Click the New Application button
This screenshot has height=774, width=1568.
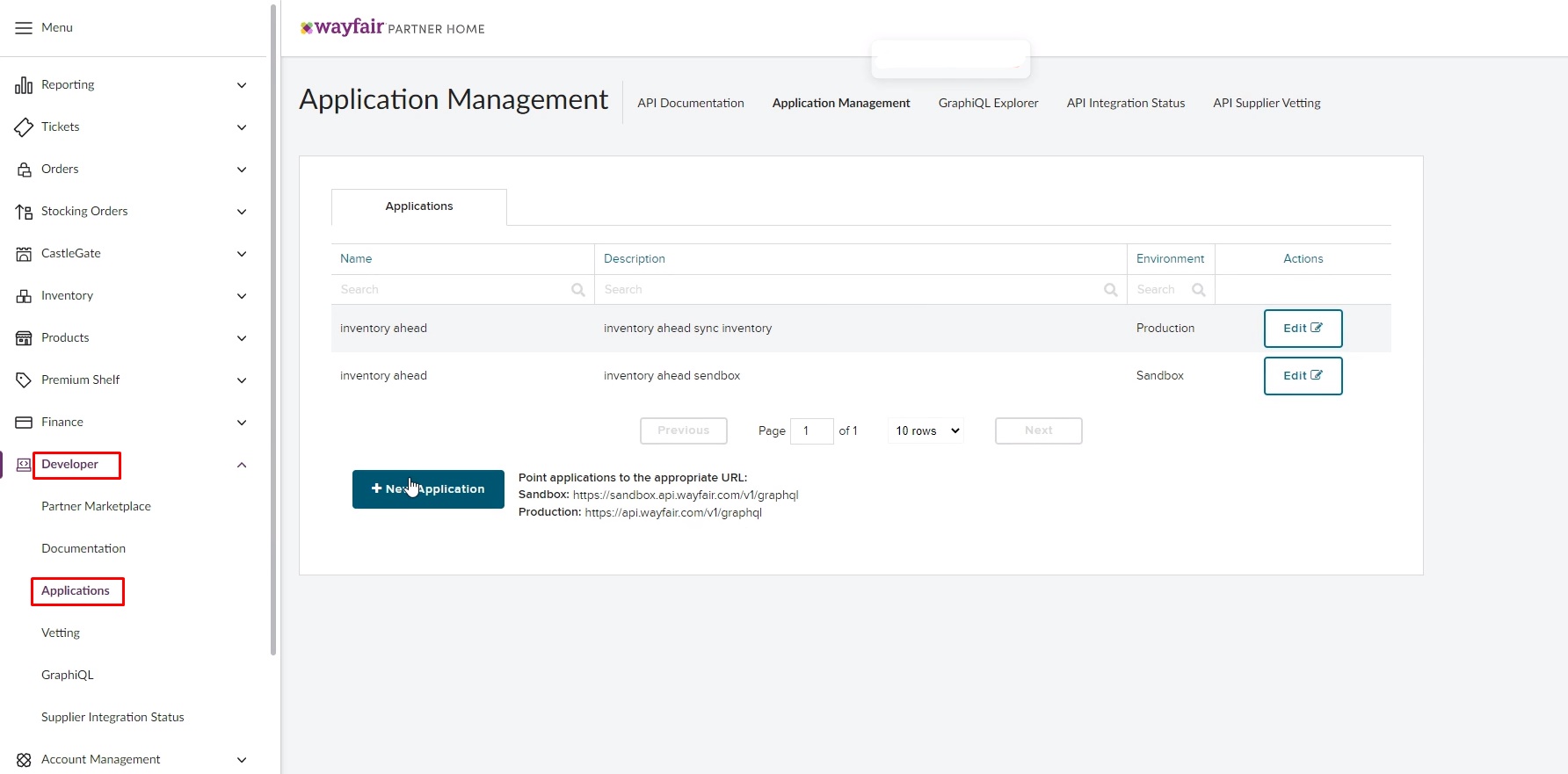pos(428,489)
